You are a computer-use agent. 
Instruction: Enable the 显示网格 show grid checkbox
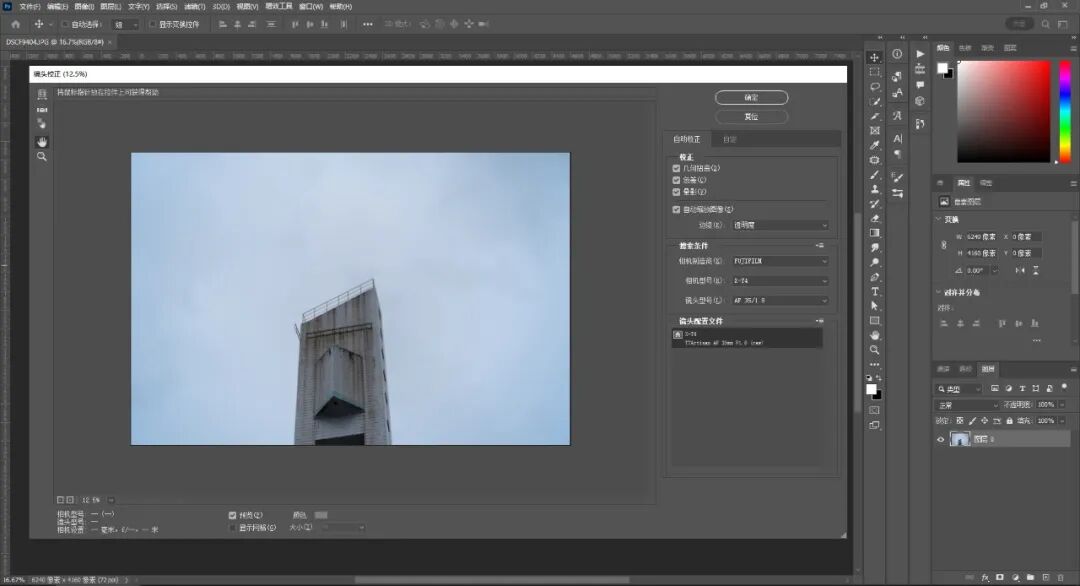coord(233,527)
